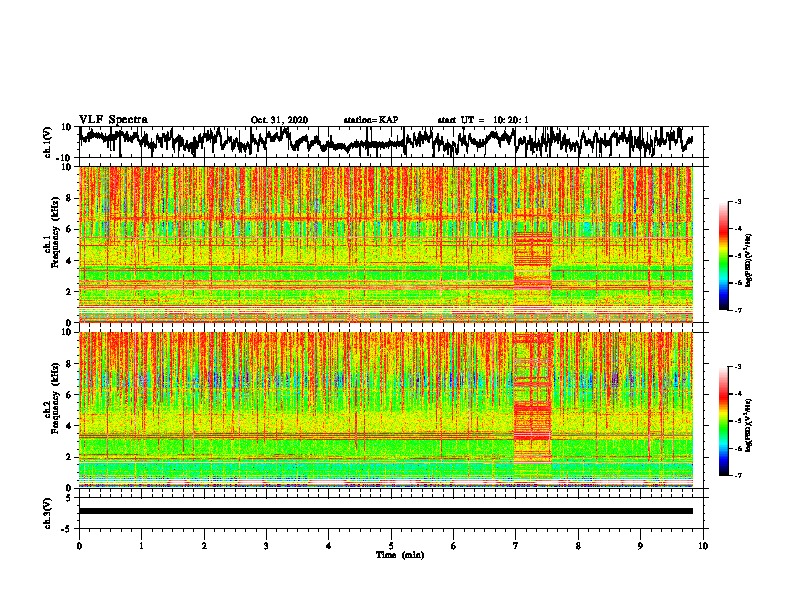Click the ch.3 black voltage bar

pos(386,511)
